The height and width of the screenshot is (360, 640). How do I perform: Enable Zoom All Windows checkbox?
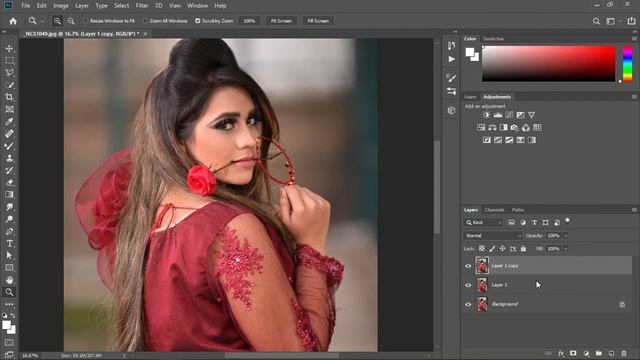pyautogui.click(x=145, y=21)
